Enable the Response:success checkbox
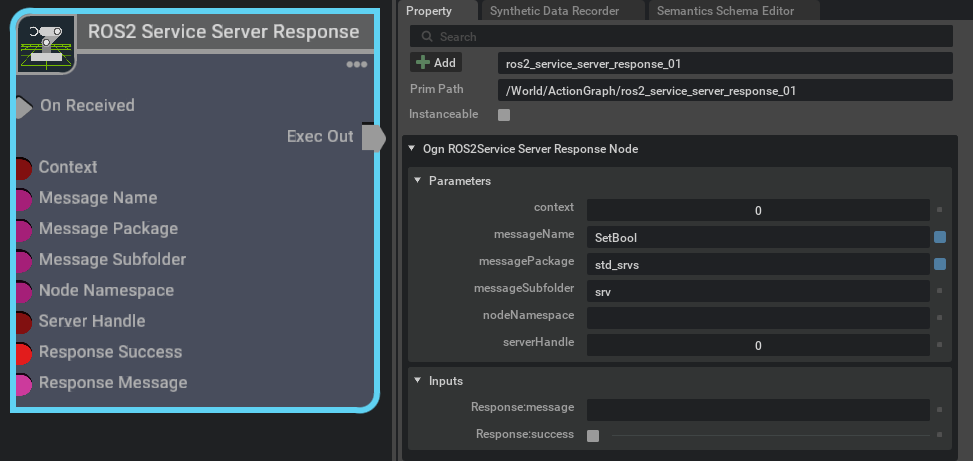 (x=593, y=436)
